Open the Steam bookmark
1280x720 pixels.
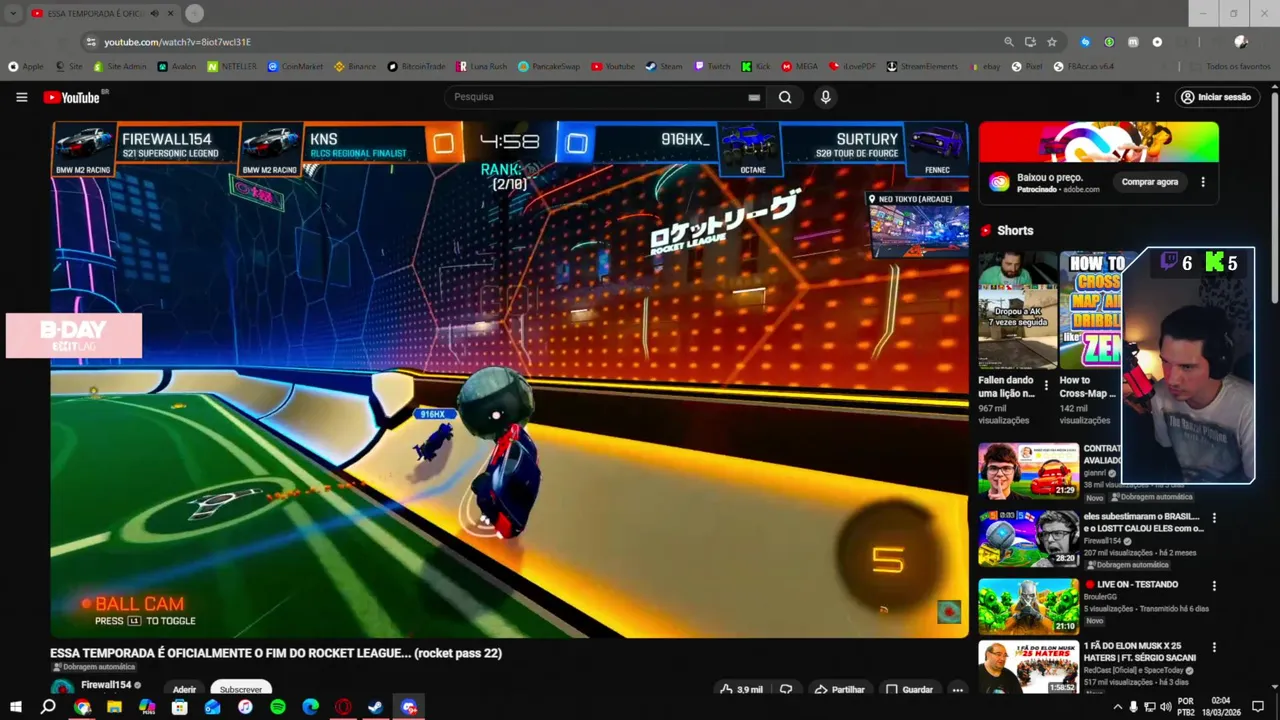(x=664, y=66)
